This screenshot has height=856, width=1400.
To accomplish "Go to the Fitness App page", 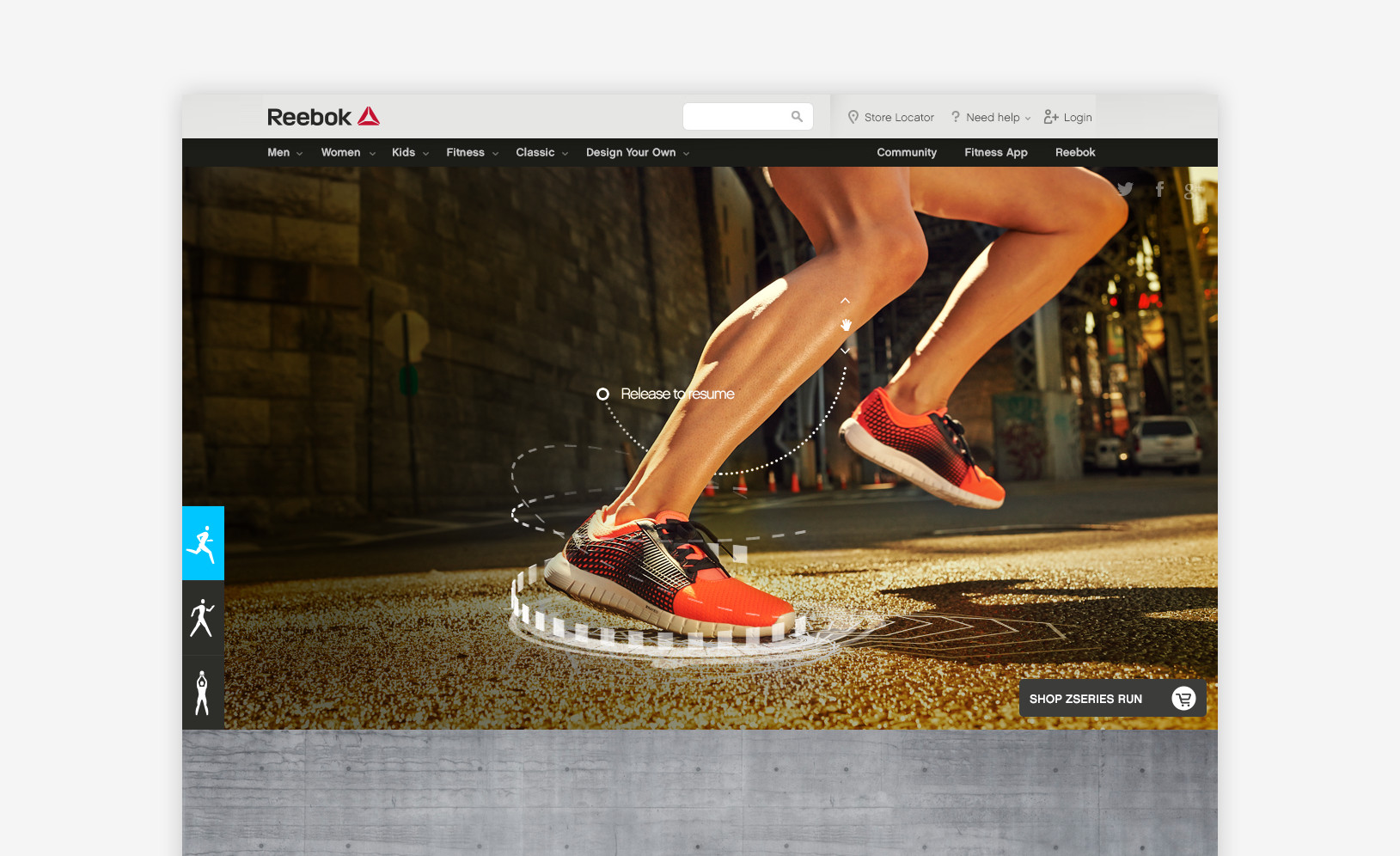I will click(x=995, y=153).
